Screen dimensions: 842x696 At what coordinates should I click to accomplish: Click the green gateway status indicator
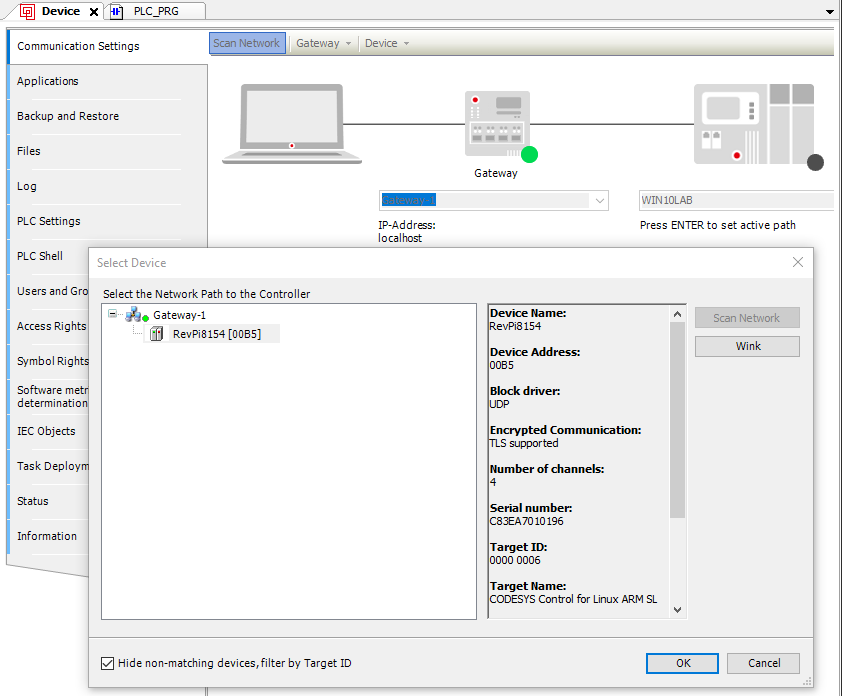pos(529,154)
